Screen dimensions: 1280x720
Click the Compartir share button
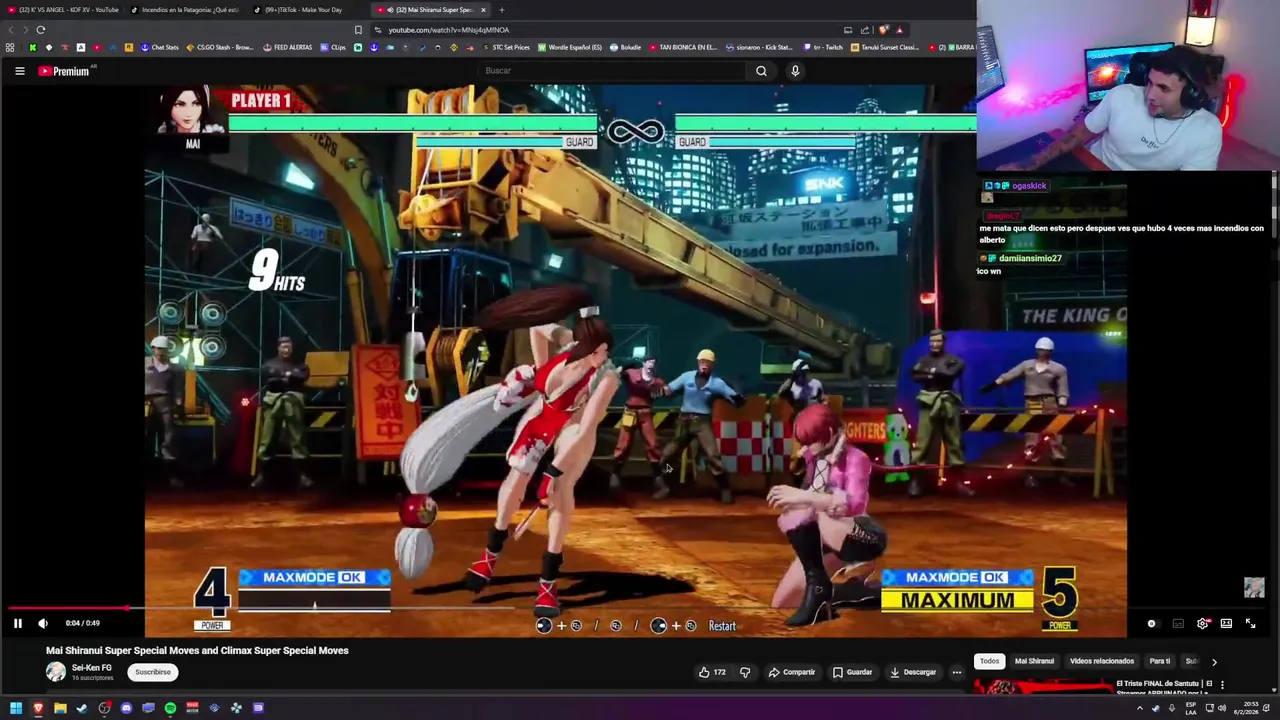792,672
